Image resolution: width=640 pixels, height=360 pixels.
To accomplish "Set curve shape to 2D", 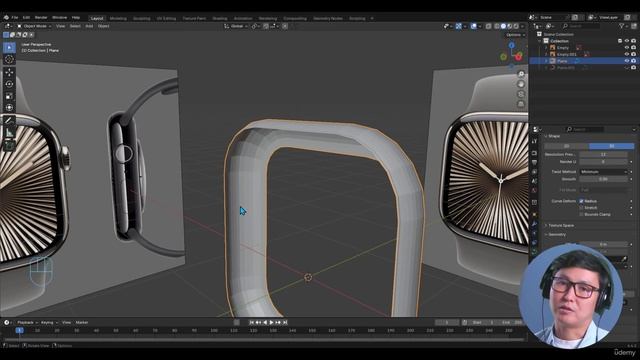I will point(567,146).
